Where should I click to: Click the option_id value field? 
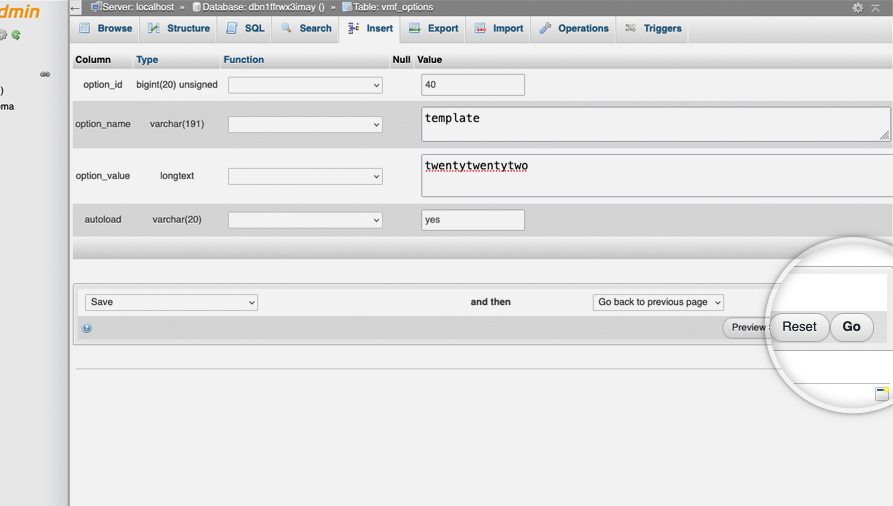(473, 85)
